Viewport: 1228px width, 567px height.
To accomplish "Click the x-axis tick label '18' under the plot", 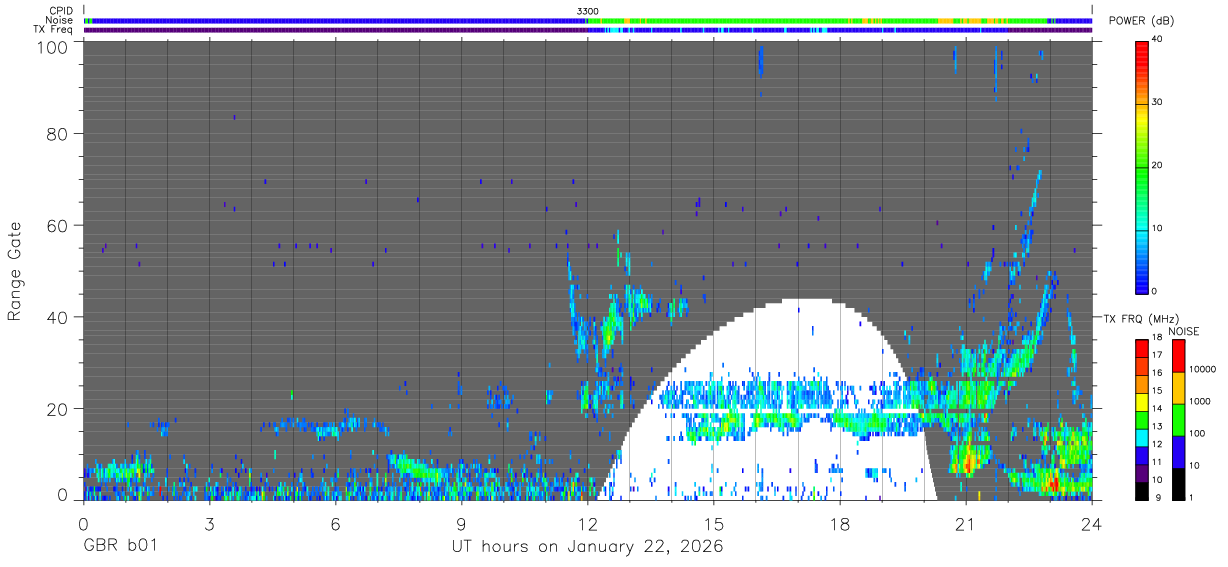I will [x=839, y=523].
